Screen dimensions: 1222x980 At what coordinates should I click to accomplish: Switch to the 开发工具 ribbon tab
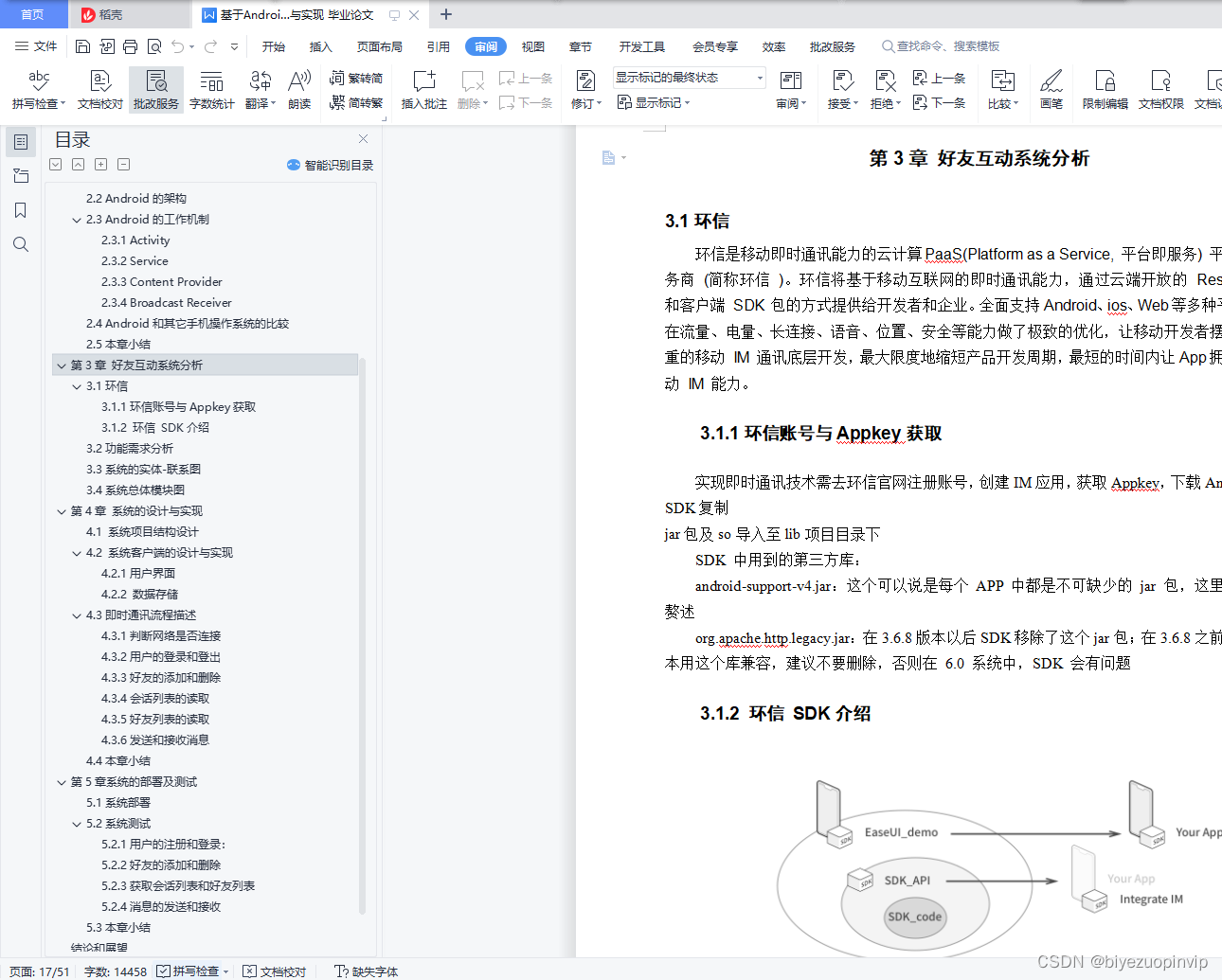642,46
